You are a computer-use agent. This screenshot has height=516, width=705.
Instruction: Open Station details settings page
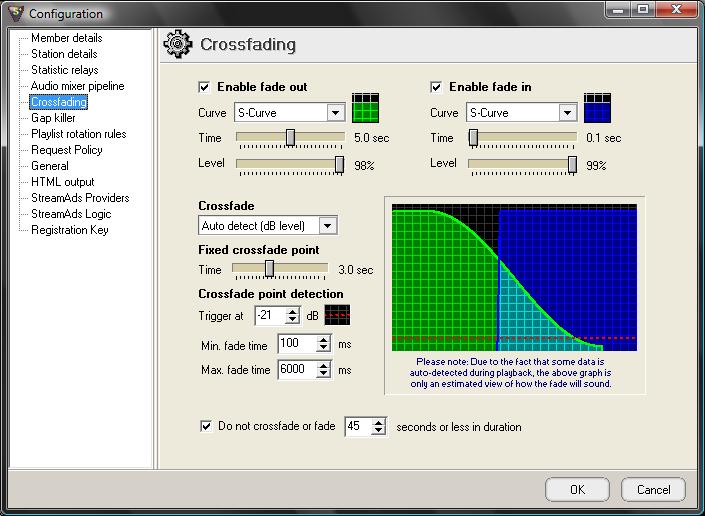(64, 54)
